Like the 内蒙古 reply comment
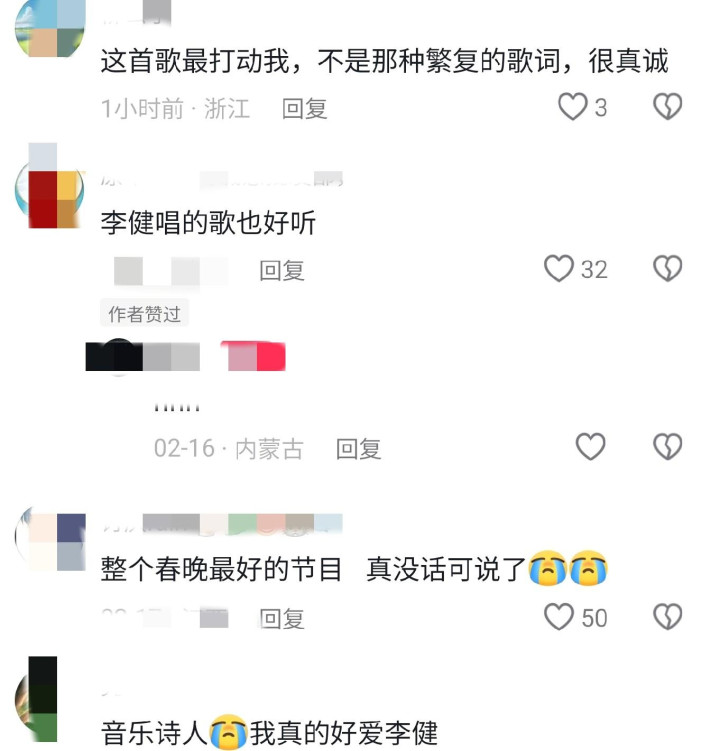 [x=590, y=446]
